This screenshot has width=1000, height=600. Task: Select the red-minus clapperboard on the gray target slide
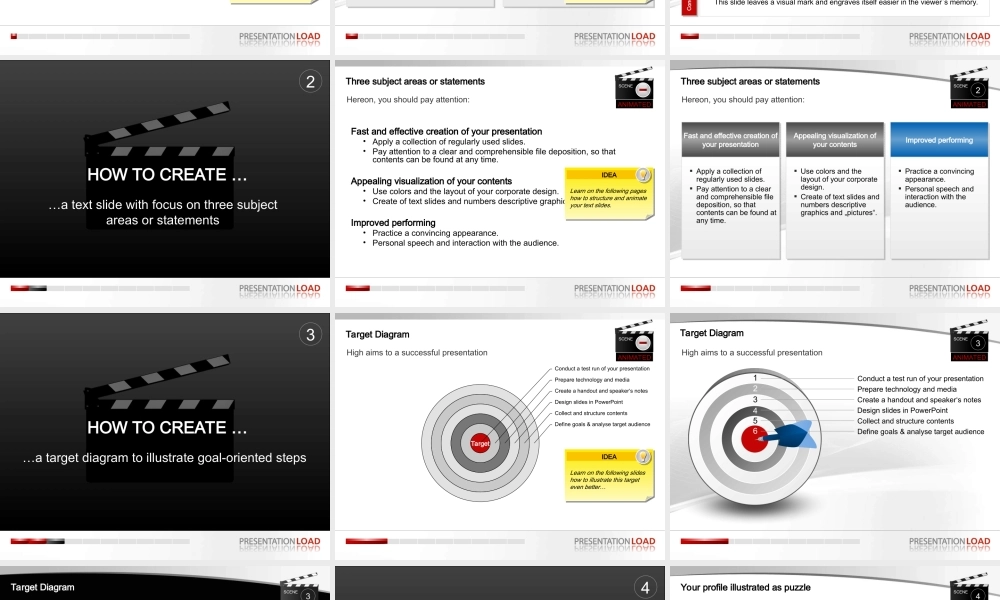point(636,340)
